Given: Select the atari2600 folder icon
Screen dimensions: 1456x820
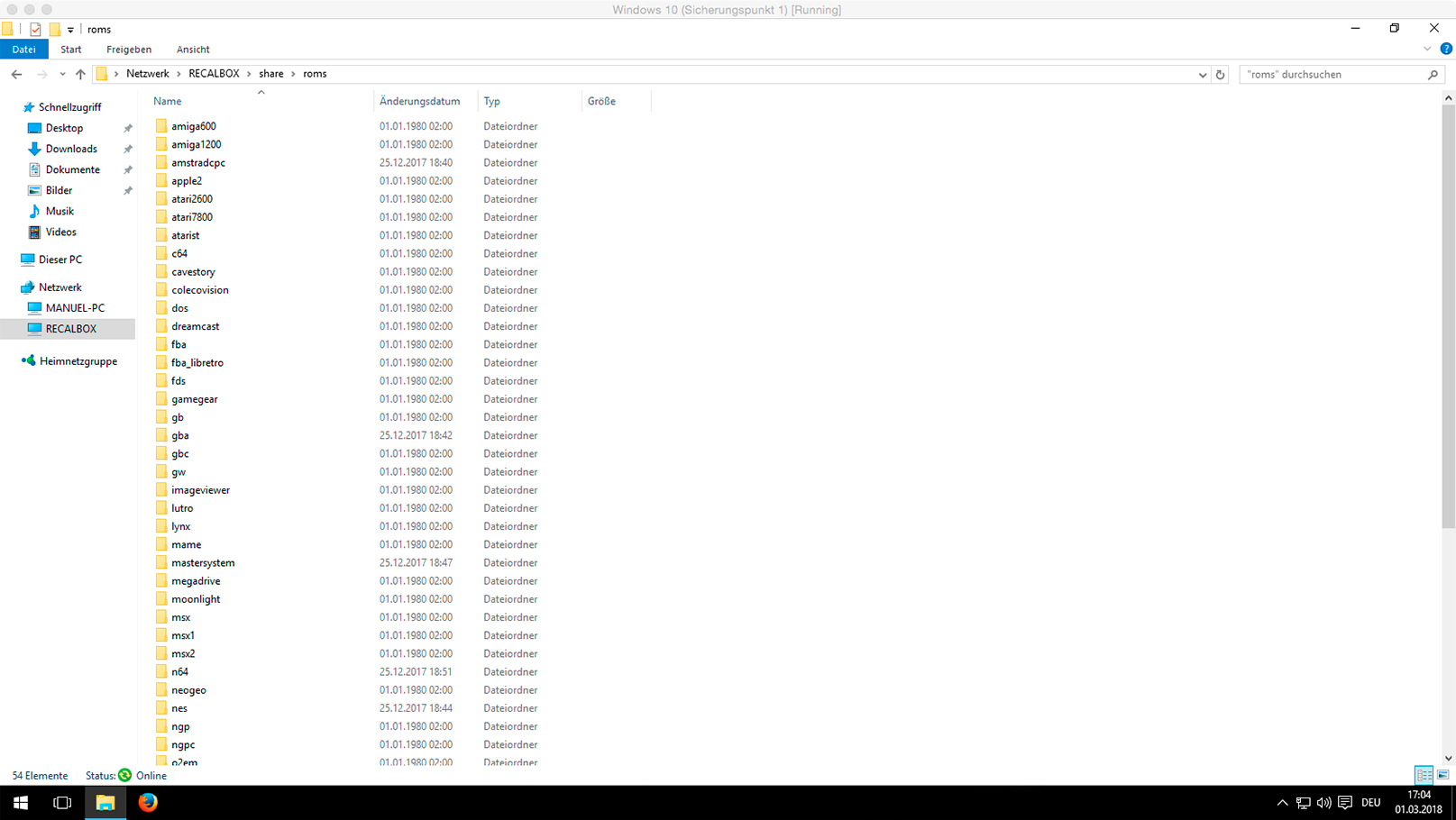Looking at the screenshot, I should [161, 199].
